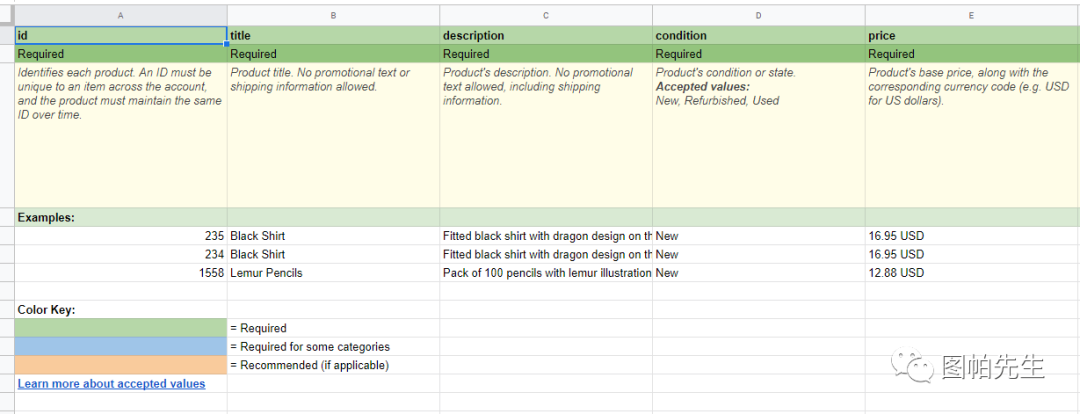The width and height of the screenshot is (1080, 414).
Task: Select column D header
Action: click(x=758, y=15)
